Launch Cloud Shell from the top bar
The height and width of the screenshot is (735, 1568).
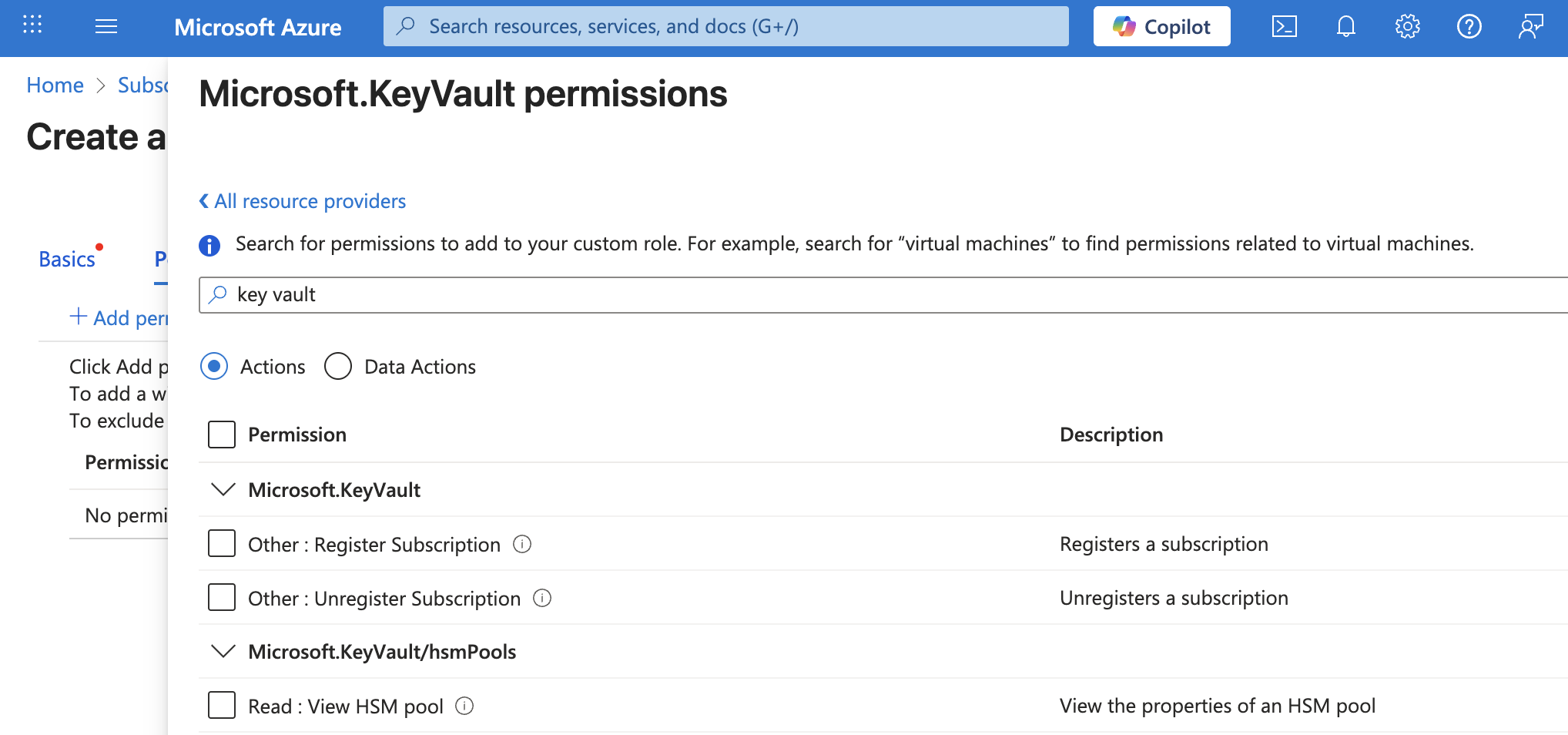coord(1284,27)
